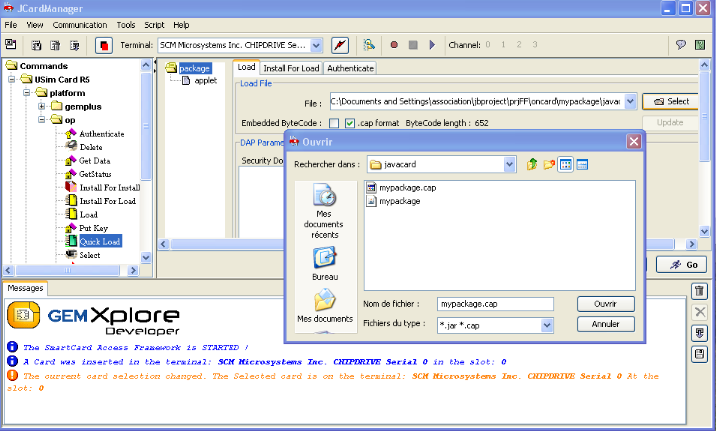Toggle the Embedded ByteCode checkbox
The height and width of the screenshot is (431, 716).
click(334, 123)
